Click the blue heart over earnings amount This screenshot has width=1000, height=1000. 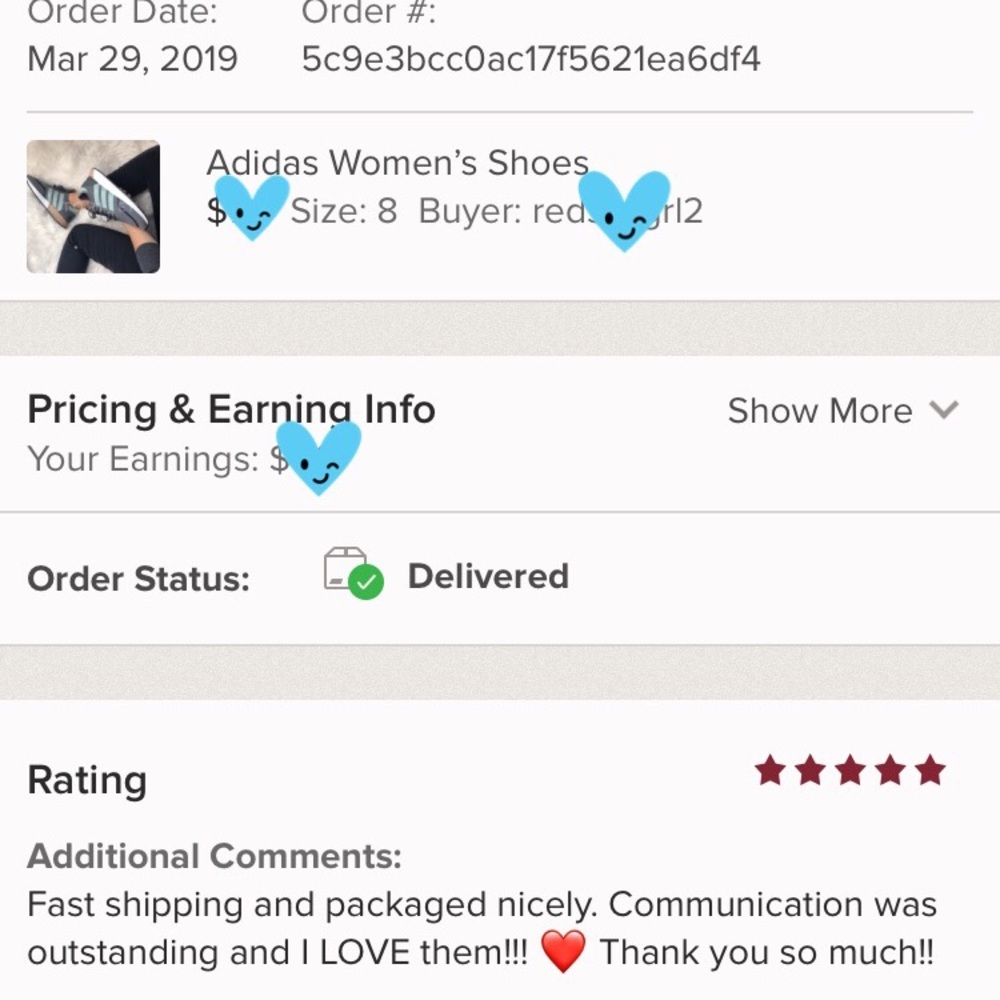(x=318, y=457)
